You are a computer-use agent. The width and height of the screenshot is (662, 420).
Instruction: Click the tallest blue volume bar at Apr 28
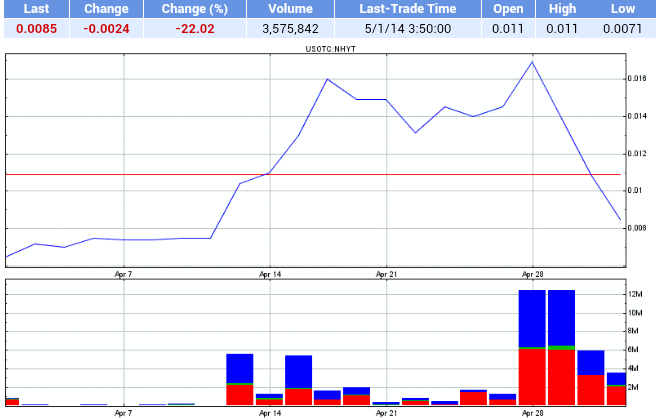(x=532, y=318)
